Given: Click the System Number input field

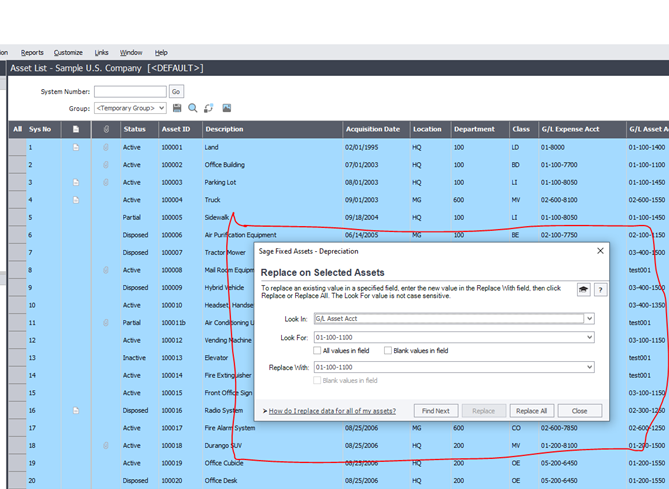Looking at the screenshot, I should [x=130, y=91].
